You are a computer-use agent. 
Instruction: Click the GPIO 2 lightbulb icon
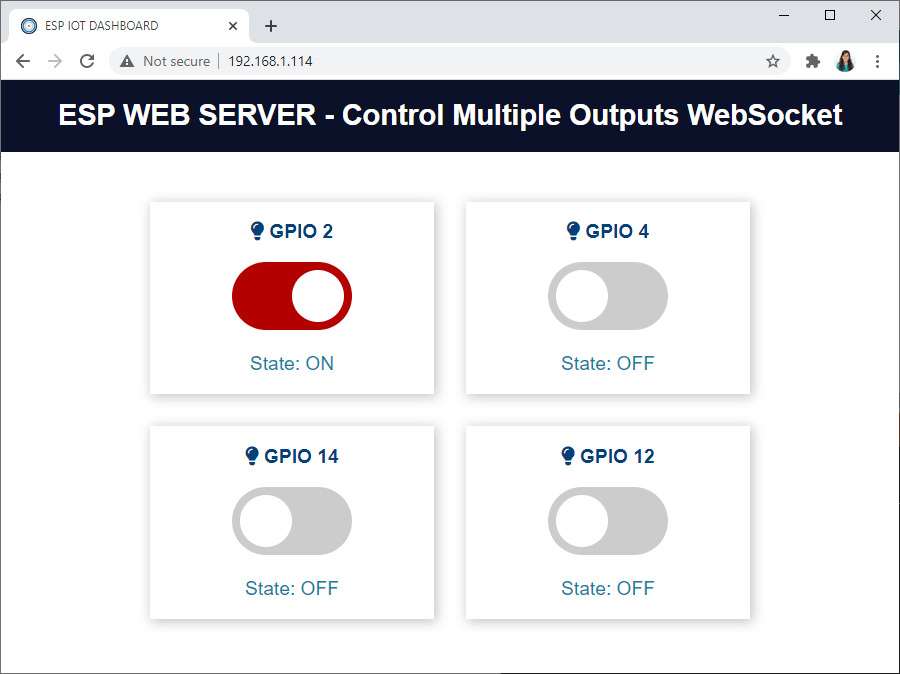260,230
